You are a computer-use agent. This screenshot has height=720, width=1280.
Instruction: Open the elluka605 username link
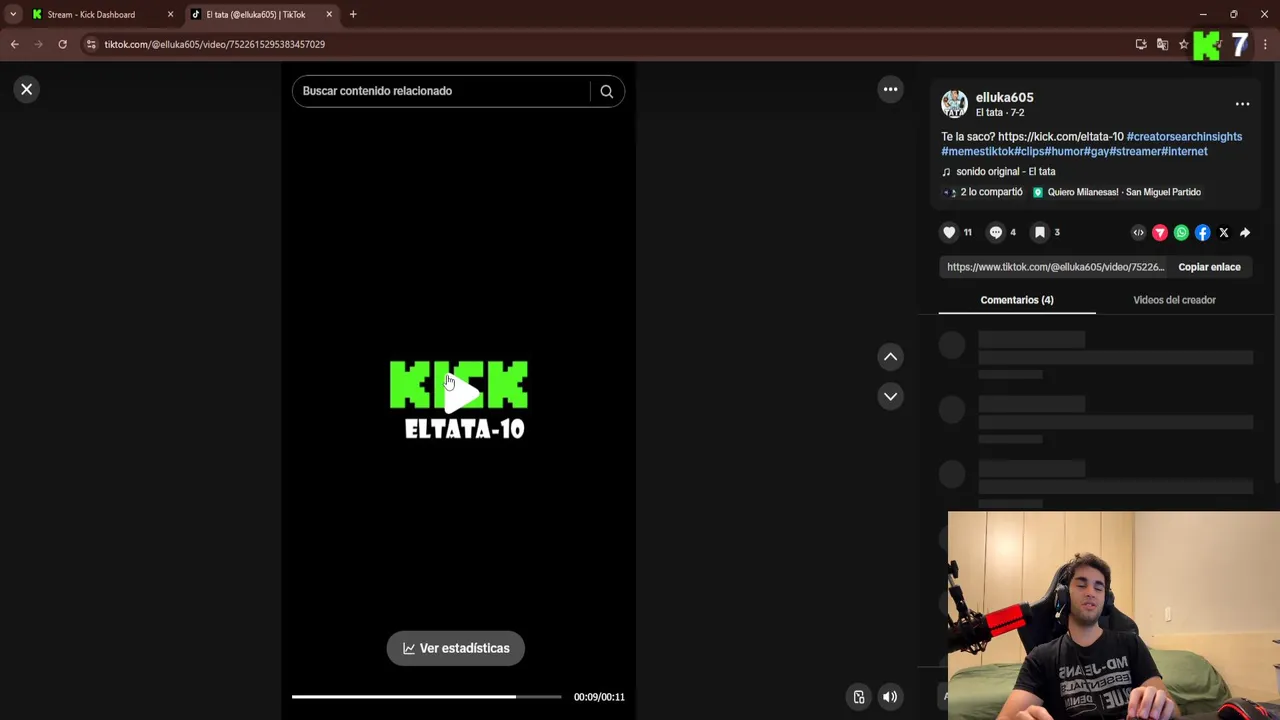tap(1004, 97)
